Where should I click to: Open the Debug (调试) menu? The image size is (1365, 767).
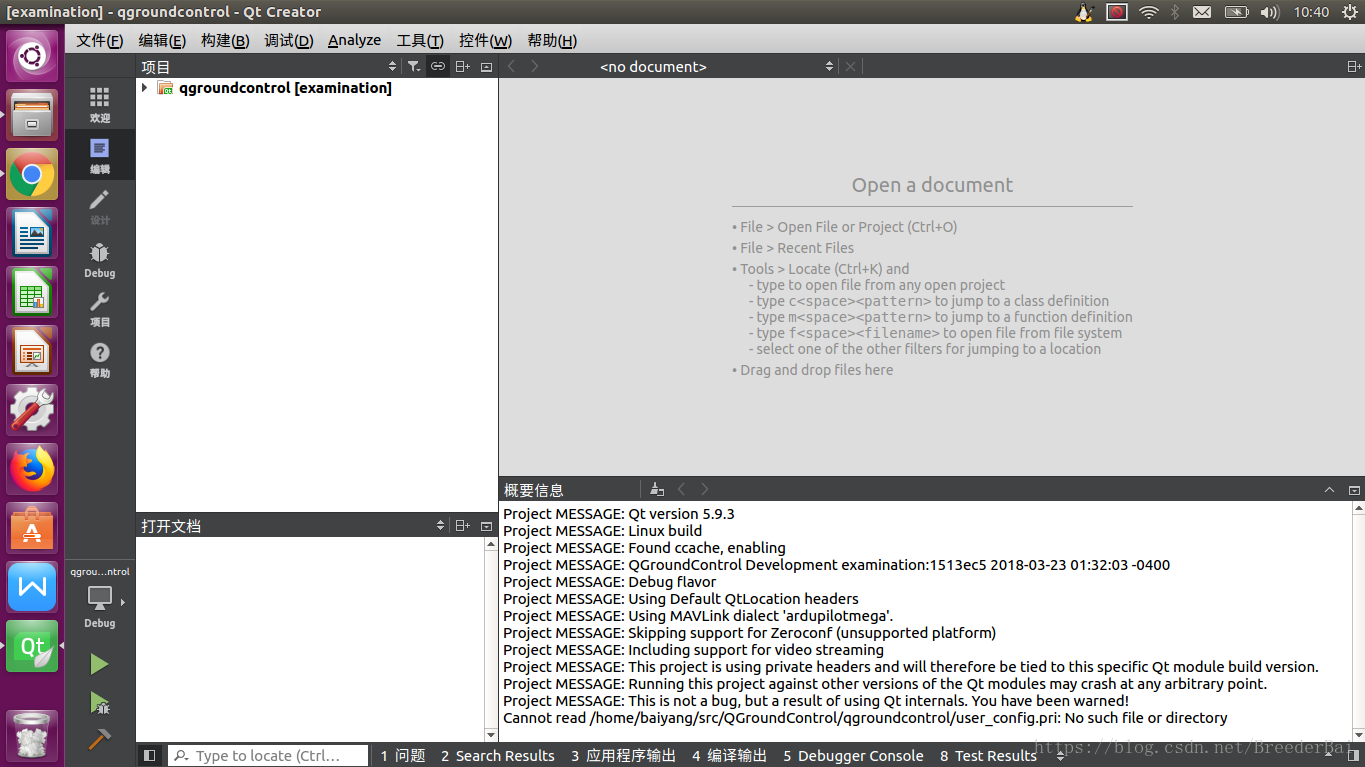pyautogui.click(x=289, y=40)
